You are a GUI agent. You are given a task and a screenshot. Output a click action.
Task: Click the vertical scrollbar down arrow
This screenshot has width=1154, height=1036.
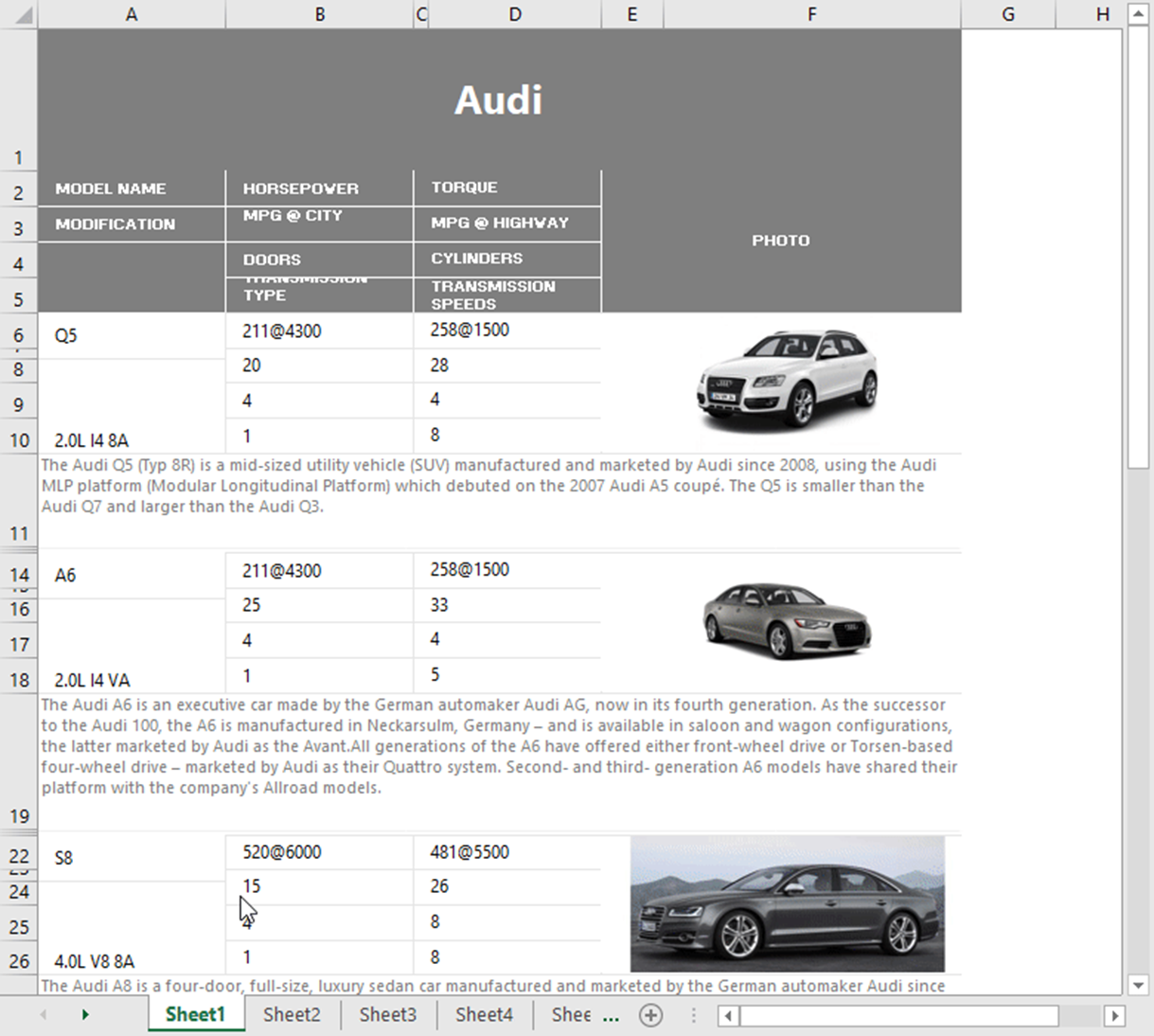coord(1138,985)
